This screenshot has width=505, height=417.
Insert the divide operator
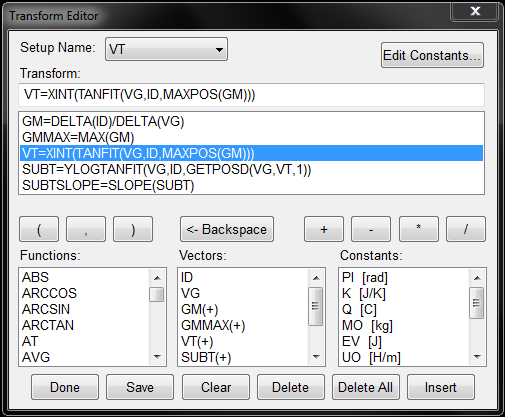466,229
